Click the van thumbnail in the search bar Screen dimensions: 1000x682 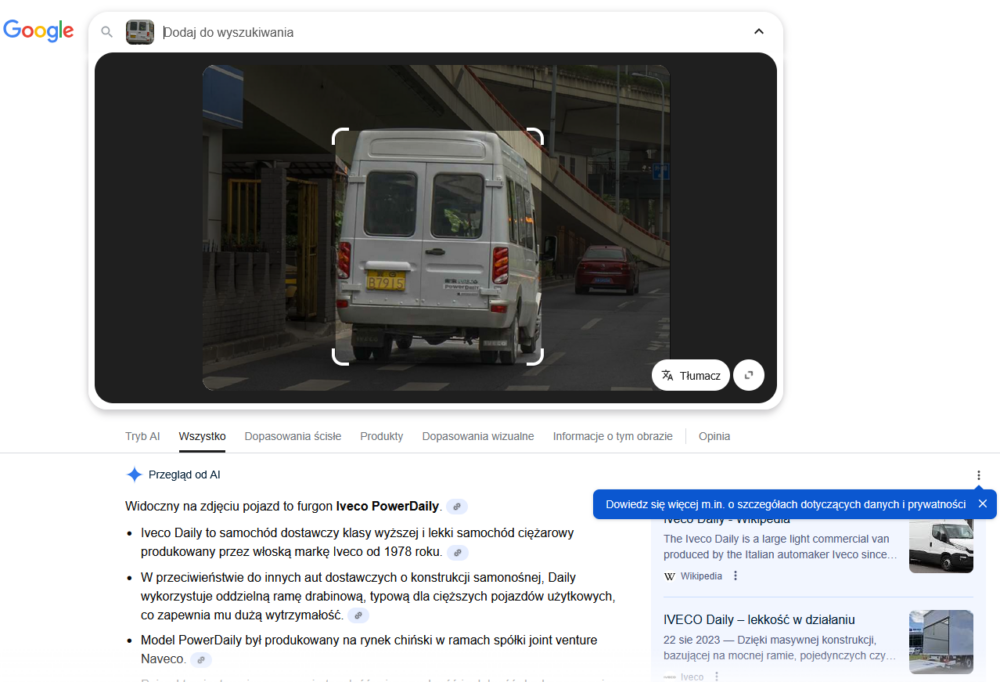pyautogui.click(x=140, y=32)
